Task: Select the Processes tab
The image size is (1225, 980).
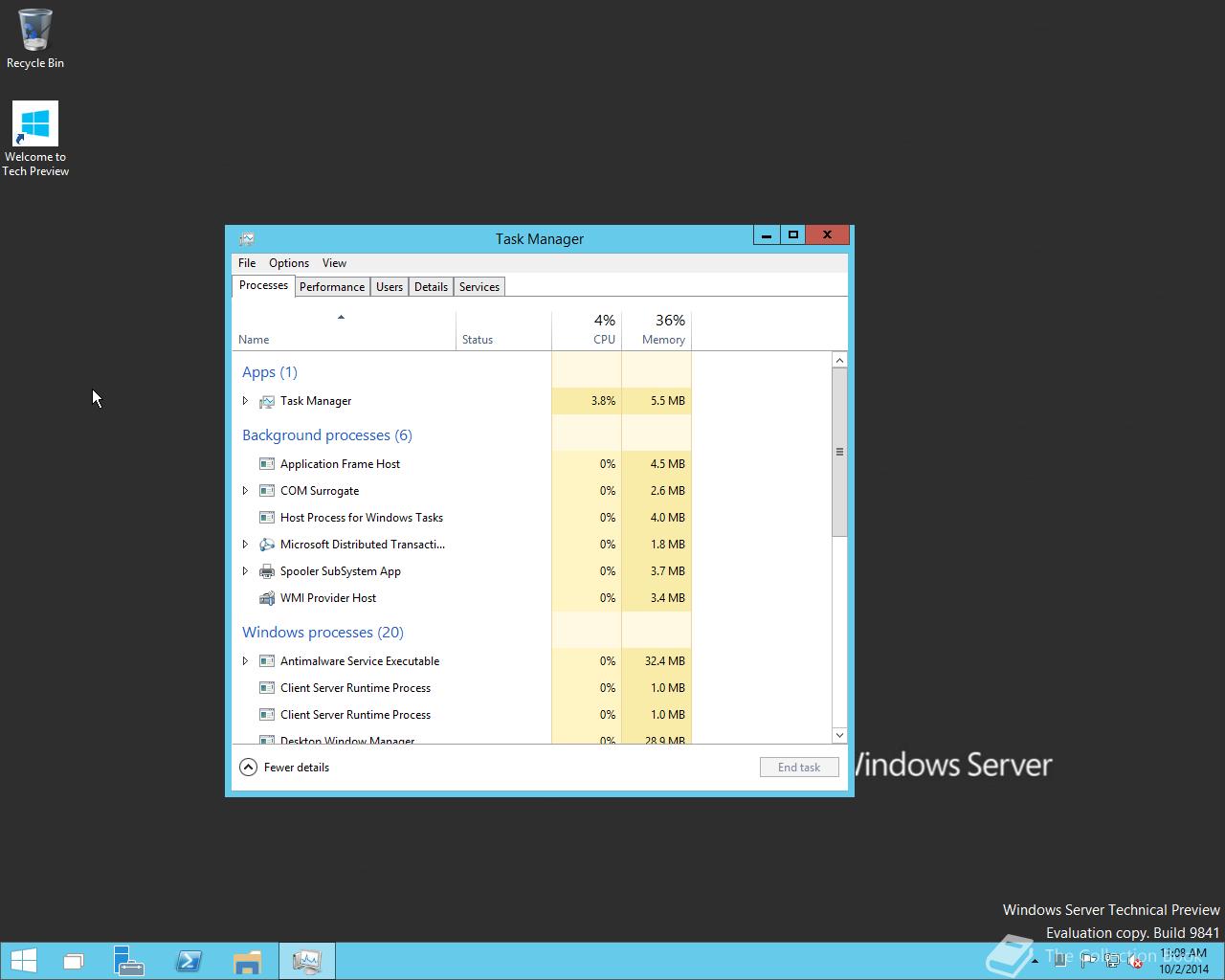Action: [x=263, y=285]
